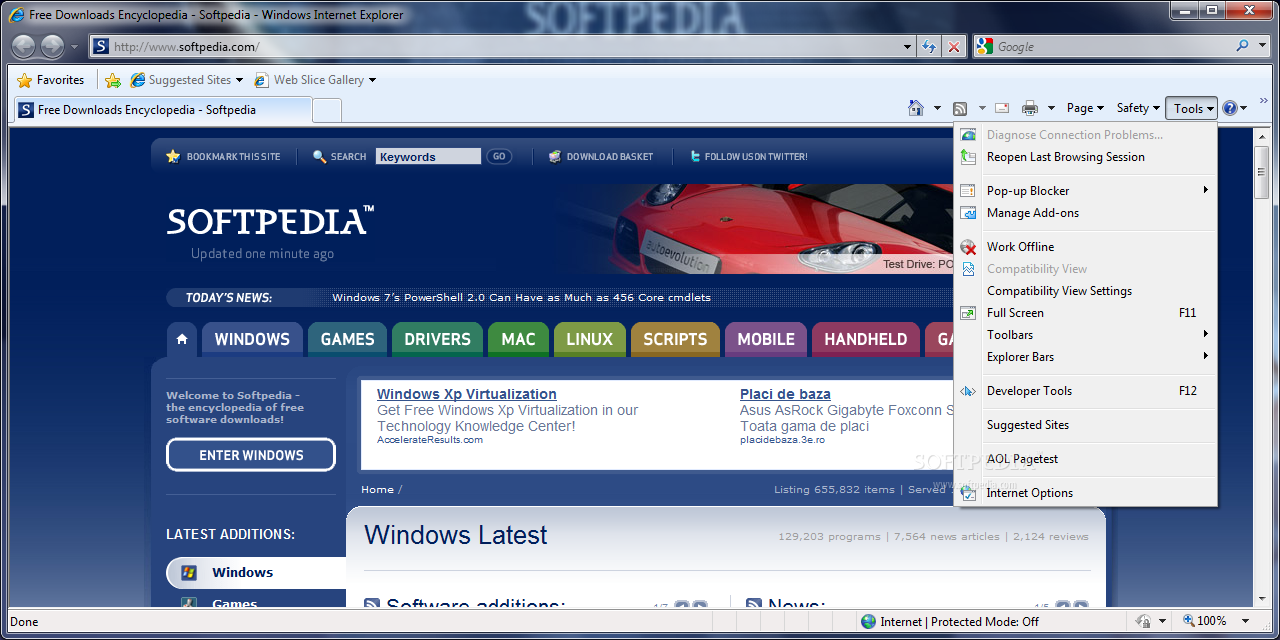The width and height of the screenshot is (1280, 640).
Task: Choose Manage Add-ons from Tools menu
Action: (1085, 213)
